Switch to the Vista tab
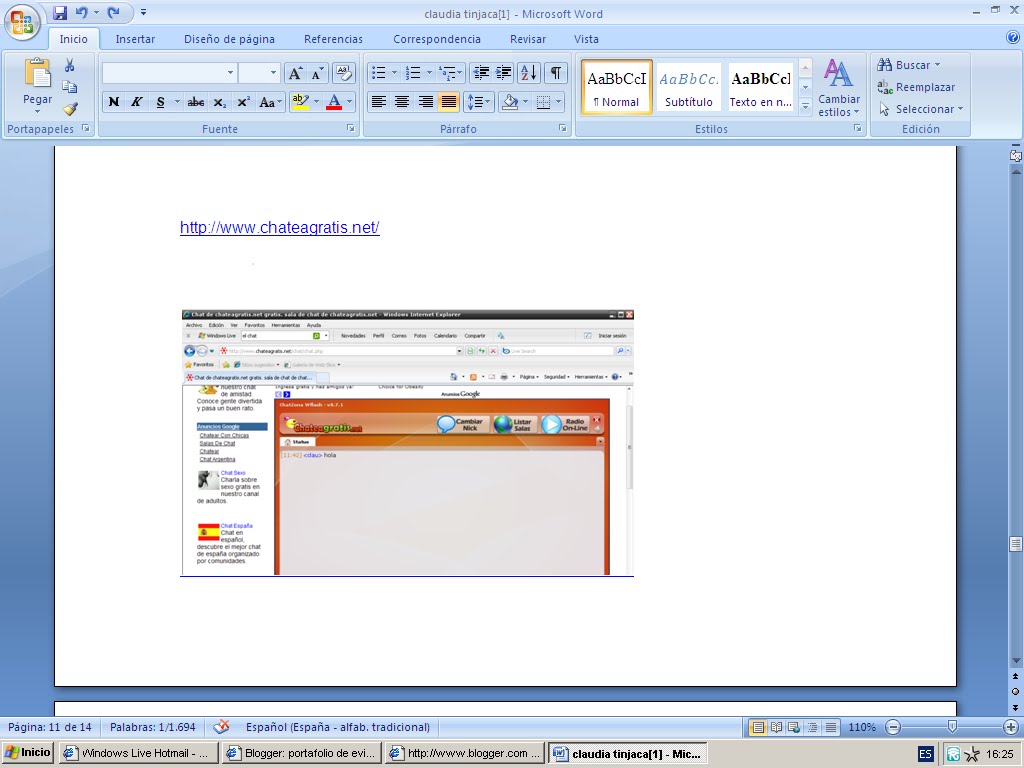1024x768 pixels. click(x=586, y=39)
